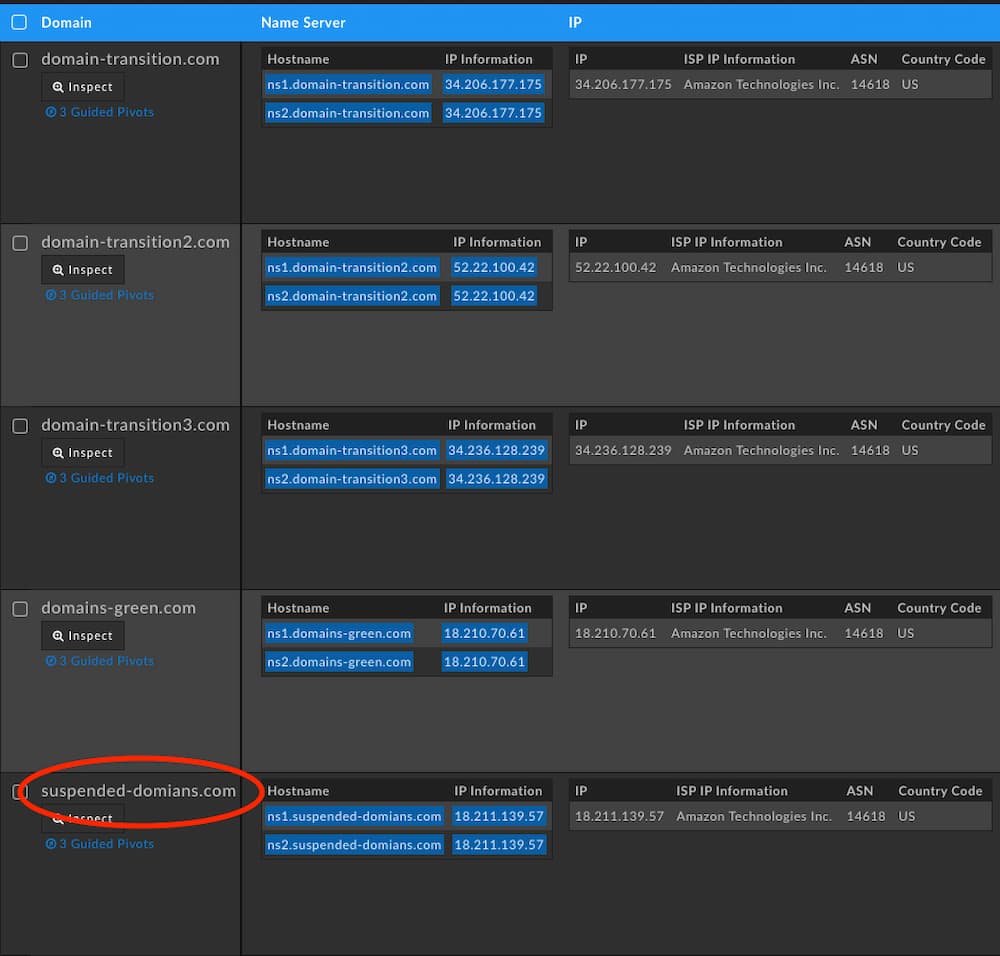
Task: Click hostname ns2.domains-green.com
Action: [x=339, y=662]
